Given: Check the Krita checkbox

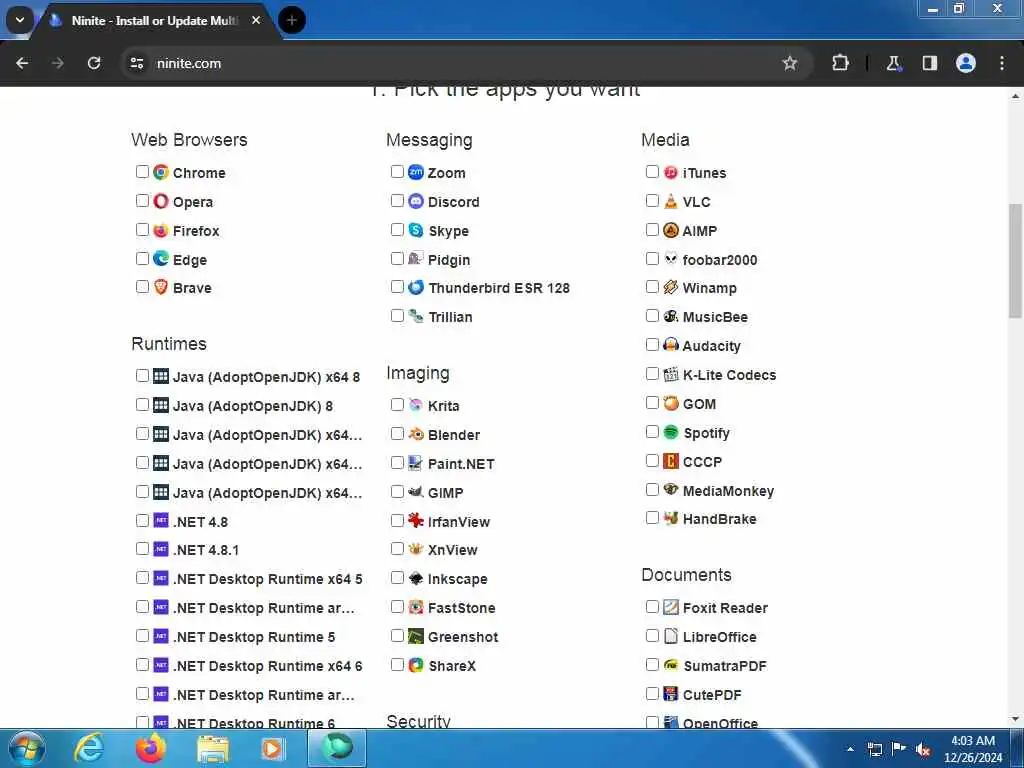Looking at the screenshot, I should 397,405.
